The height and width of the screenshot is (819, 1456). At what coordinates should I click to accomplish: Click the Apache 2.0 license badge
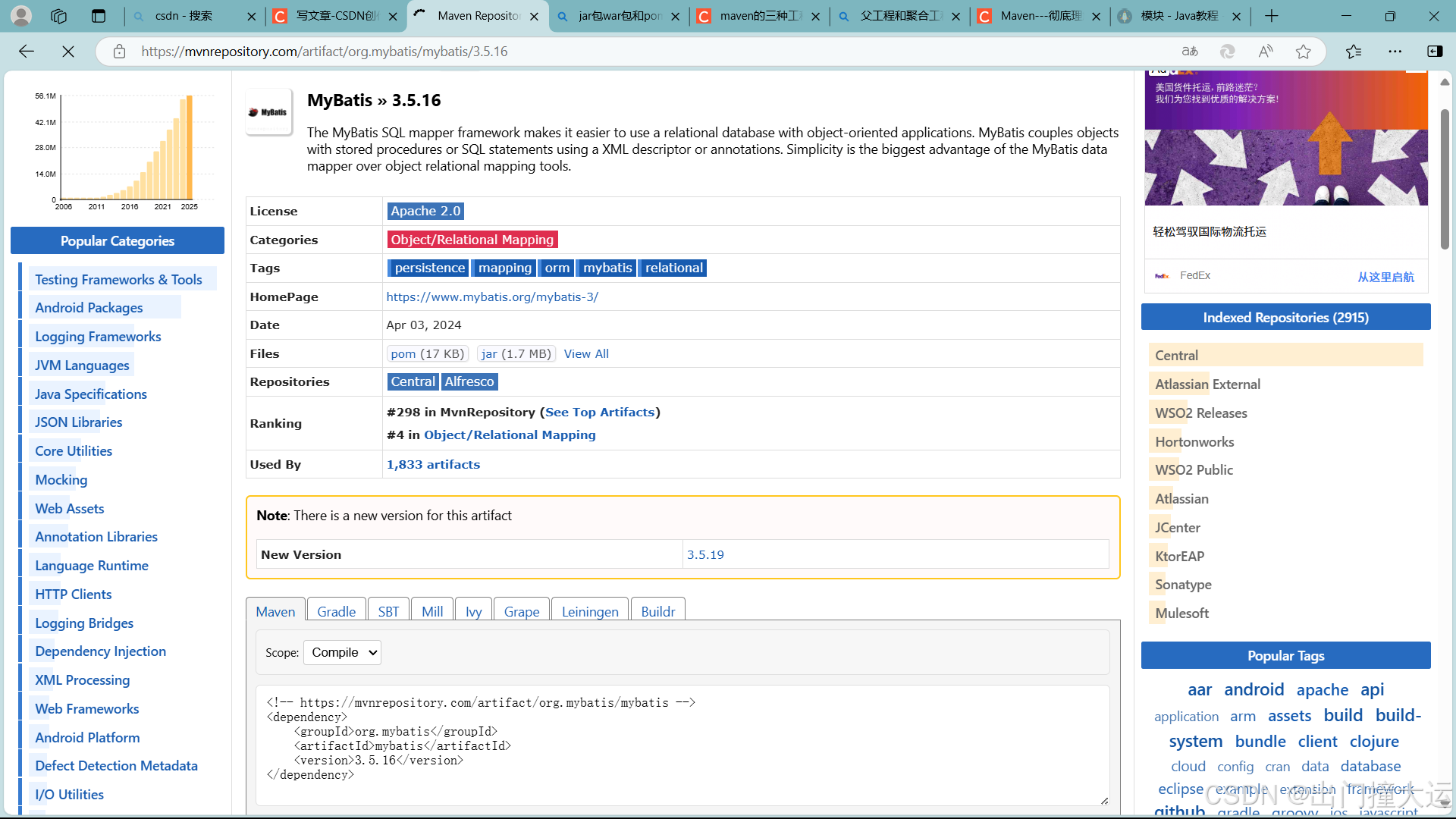tap(425, 211)
